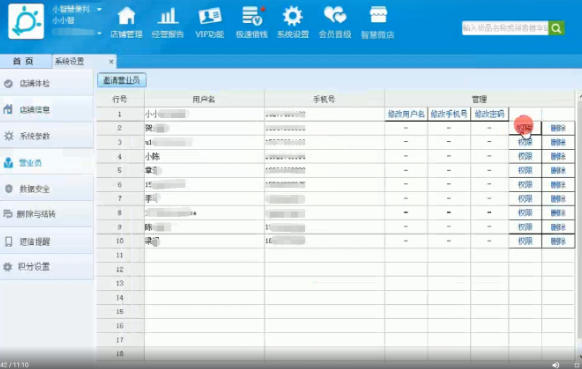Expand the store name dropdown arrow
This screenshot has height=369, width=582.
coord(99,9)
